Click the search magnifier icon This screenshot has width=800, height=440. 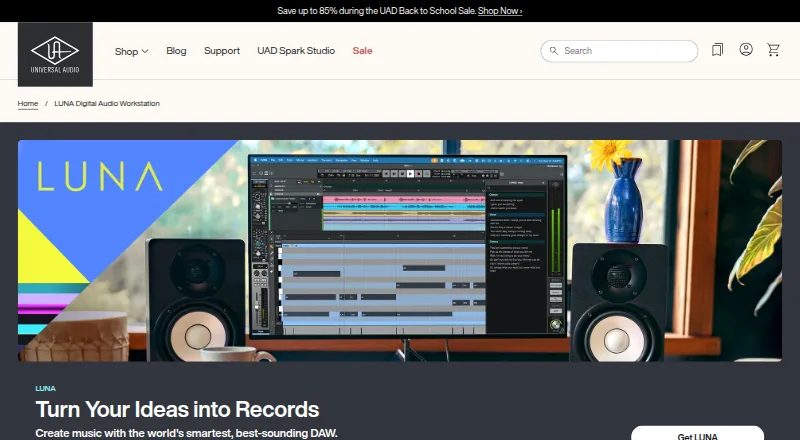point(554,51)
